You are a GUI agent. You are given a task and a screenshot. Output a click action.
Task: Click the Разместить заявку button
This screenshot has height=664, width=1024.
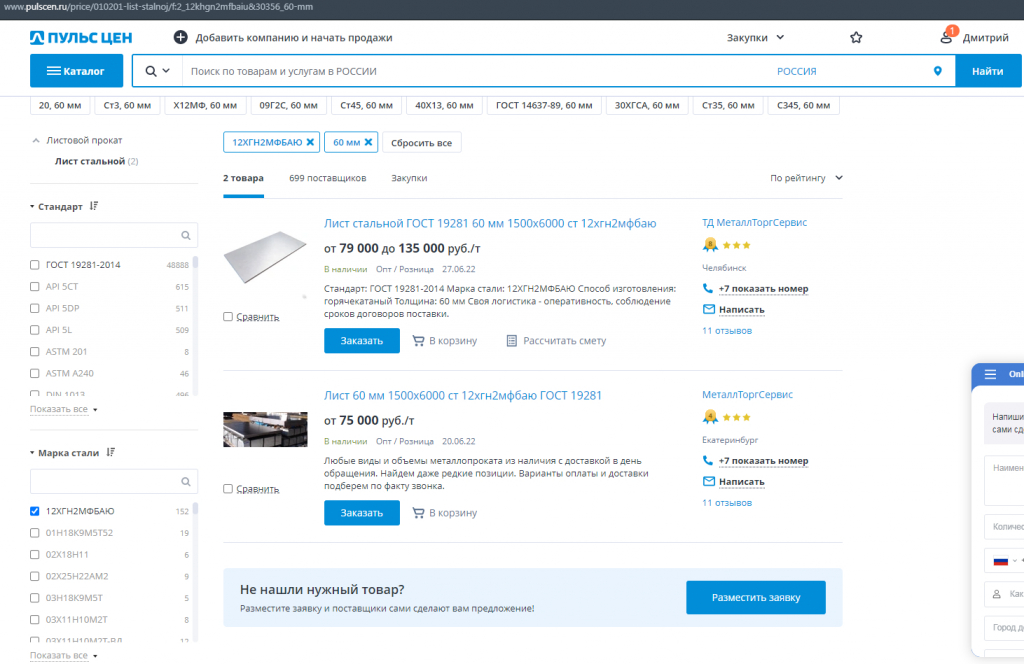coord(756,597)
